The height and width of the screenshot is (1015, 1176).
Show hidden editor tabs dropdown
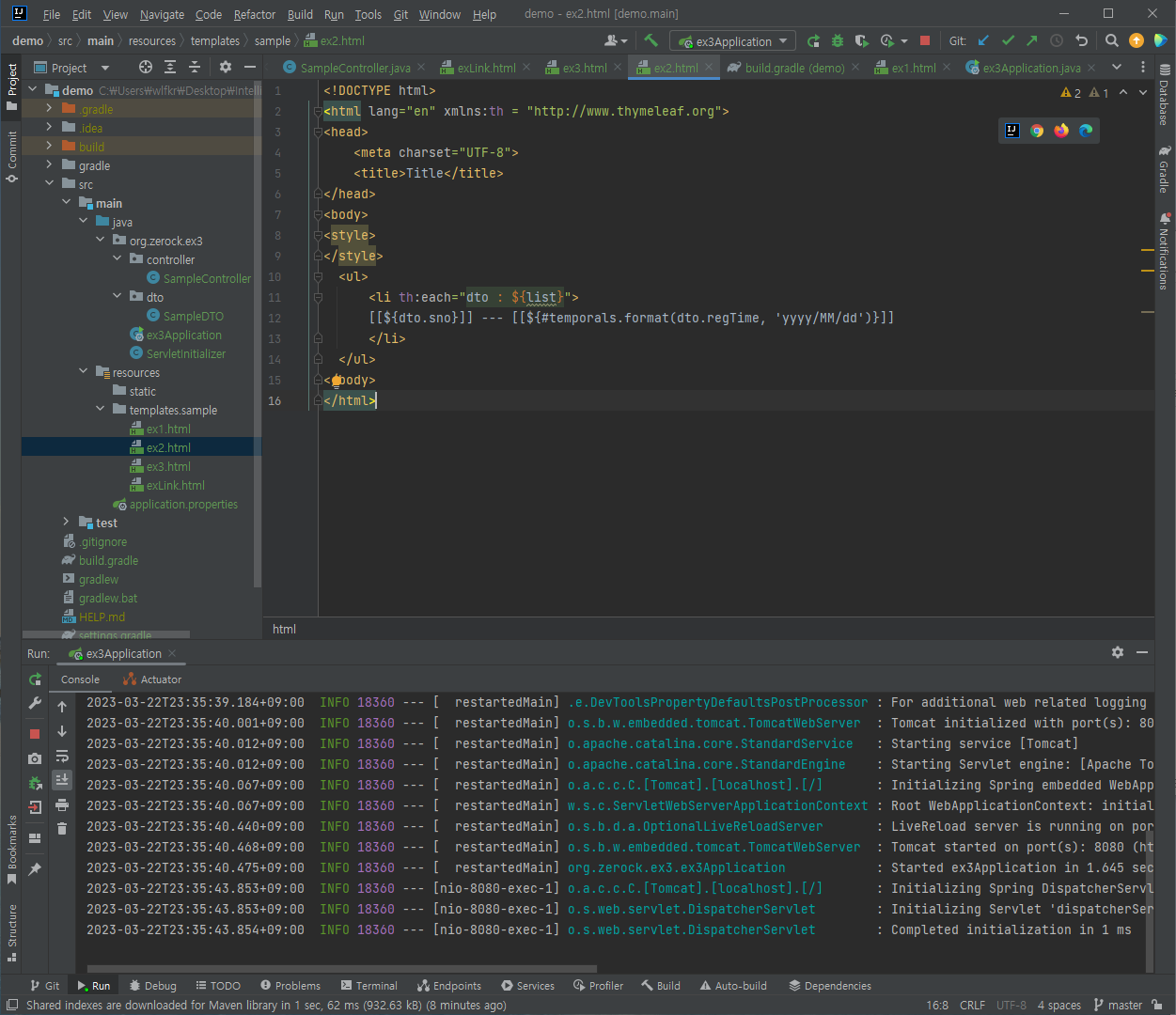point(1117,67)
